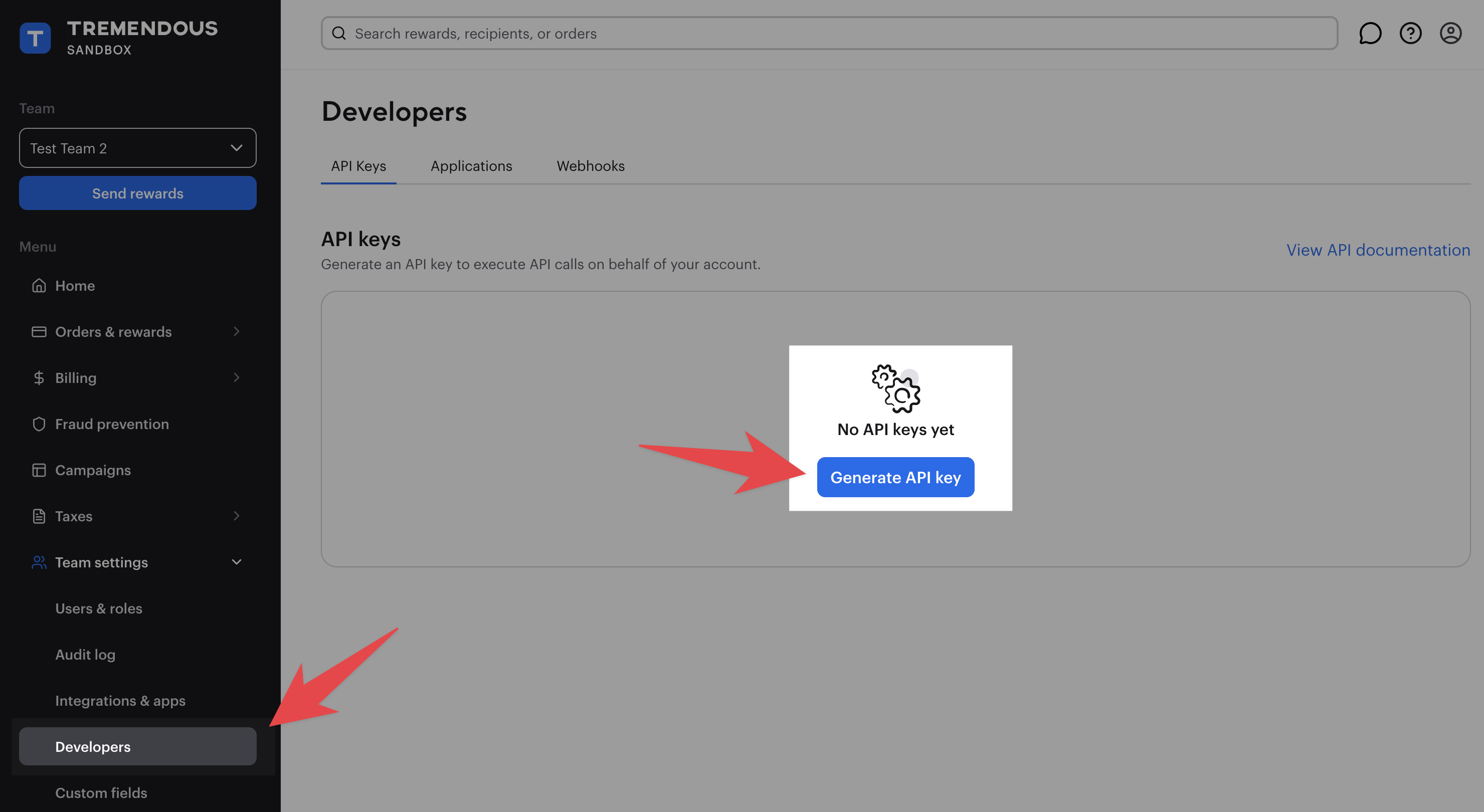Click the Tremendous T logo icon
The height and width of the screenshot is (812, 1484).
[x=35, y=38]
